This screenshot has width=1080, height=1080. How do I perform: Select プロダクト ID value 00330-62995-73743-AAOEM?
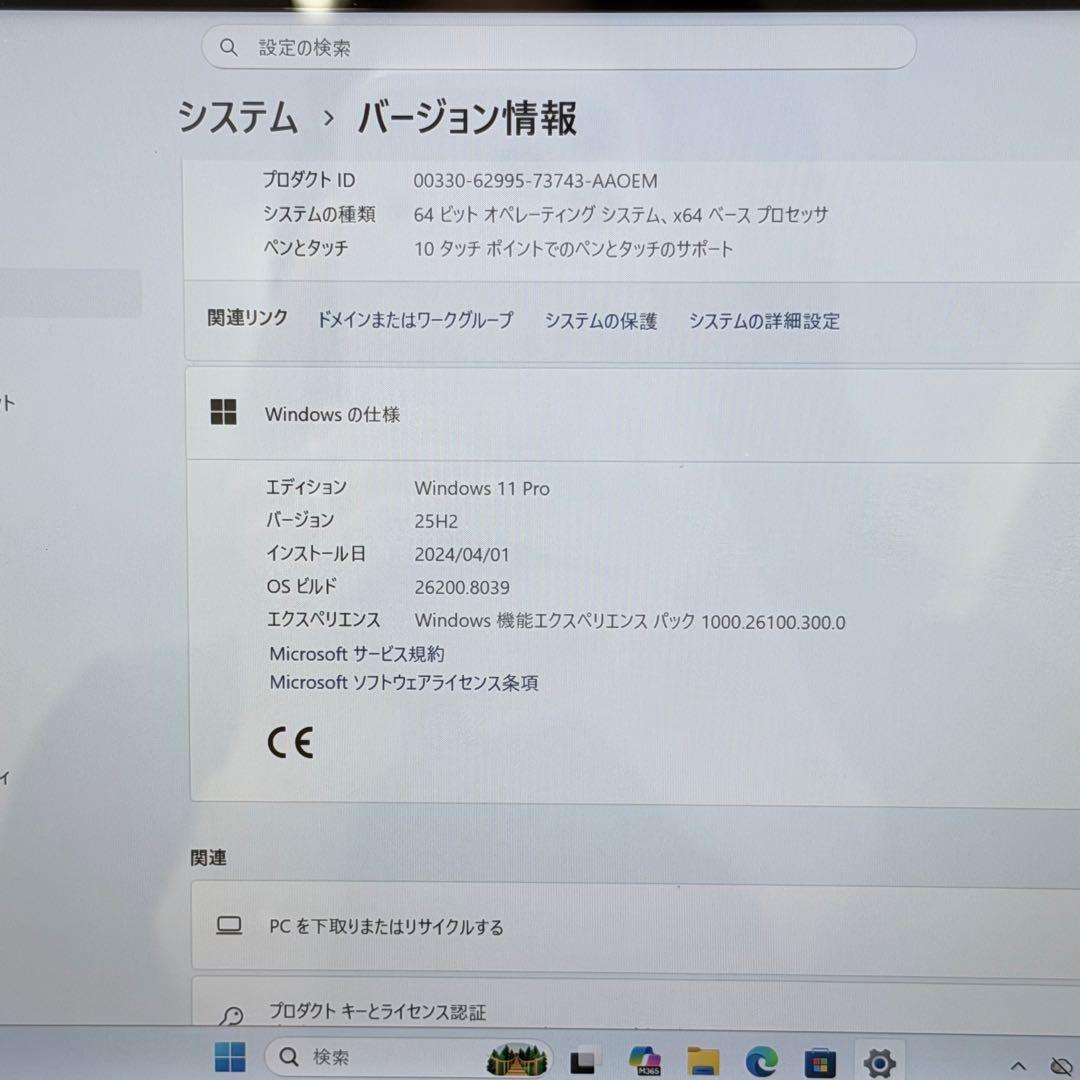[x=535, y=181]
